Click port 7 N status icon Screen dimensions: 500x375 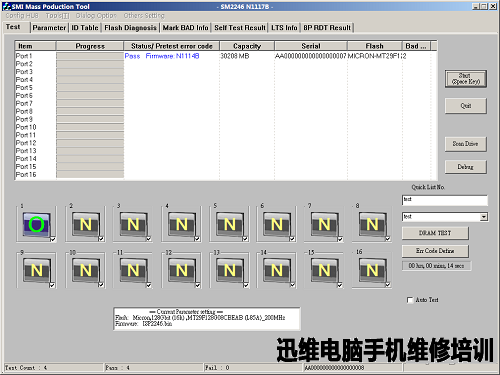[325, 224]
